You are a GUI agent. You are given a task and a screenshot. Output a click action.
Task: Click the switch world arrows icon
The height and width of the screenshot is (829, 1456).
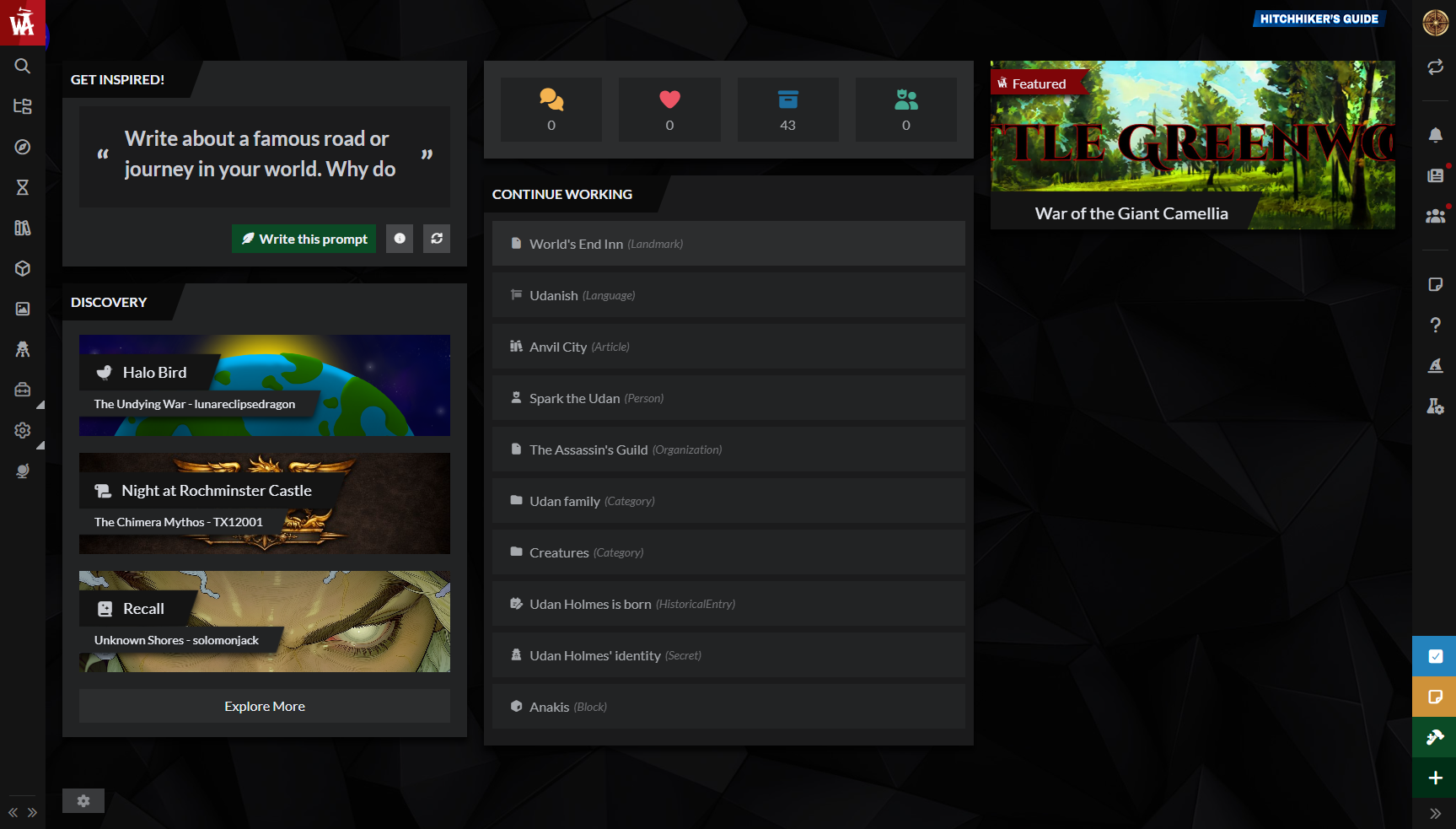click(x=1436, y=67)
